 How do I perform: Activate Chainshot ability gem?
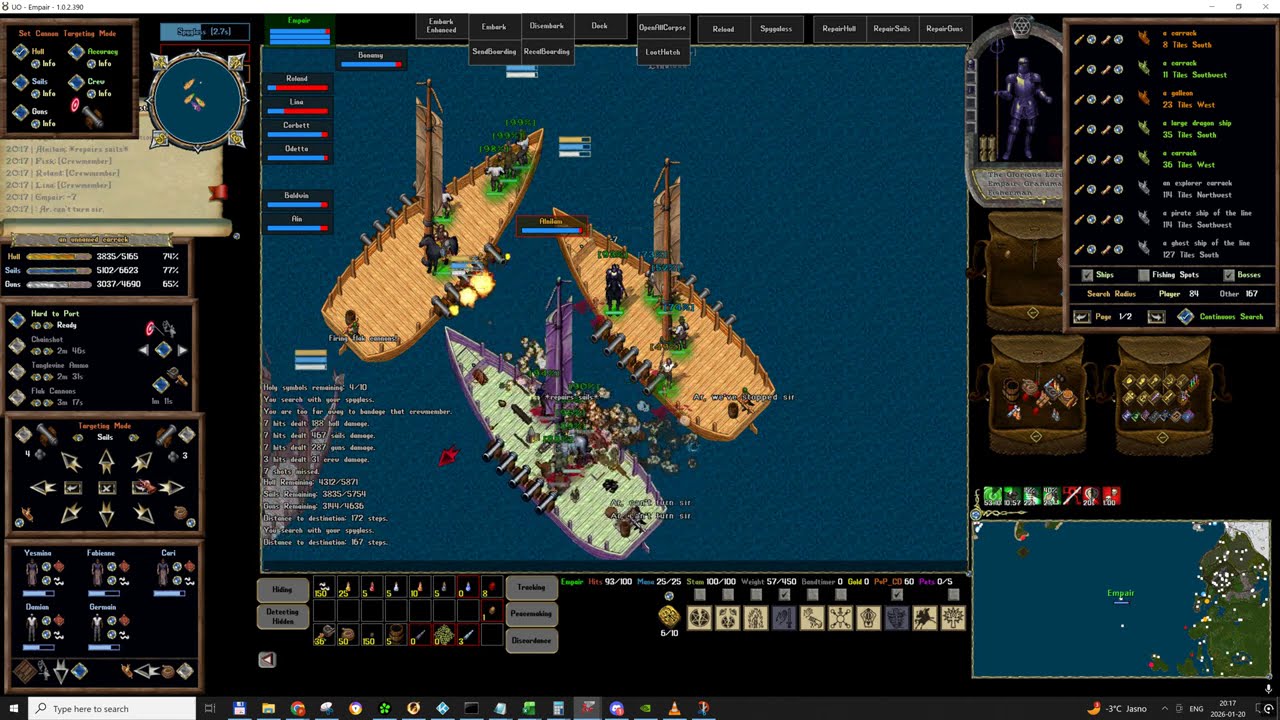click(x=17, y=345)
